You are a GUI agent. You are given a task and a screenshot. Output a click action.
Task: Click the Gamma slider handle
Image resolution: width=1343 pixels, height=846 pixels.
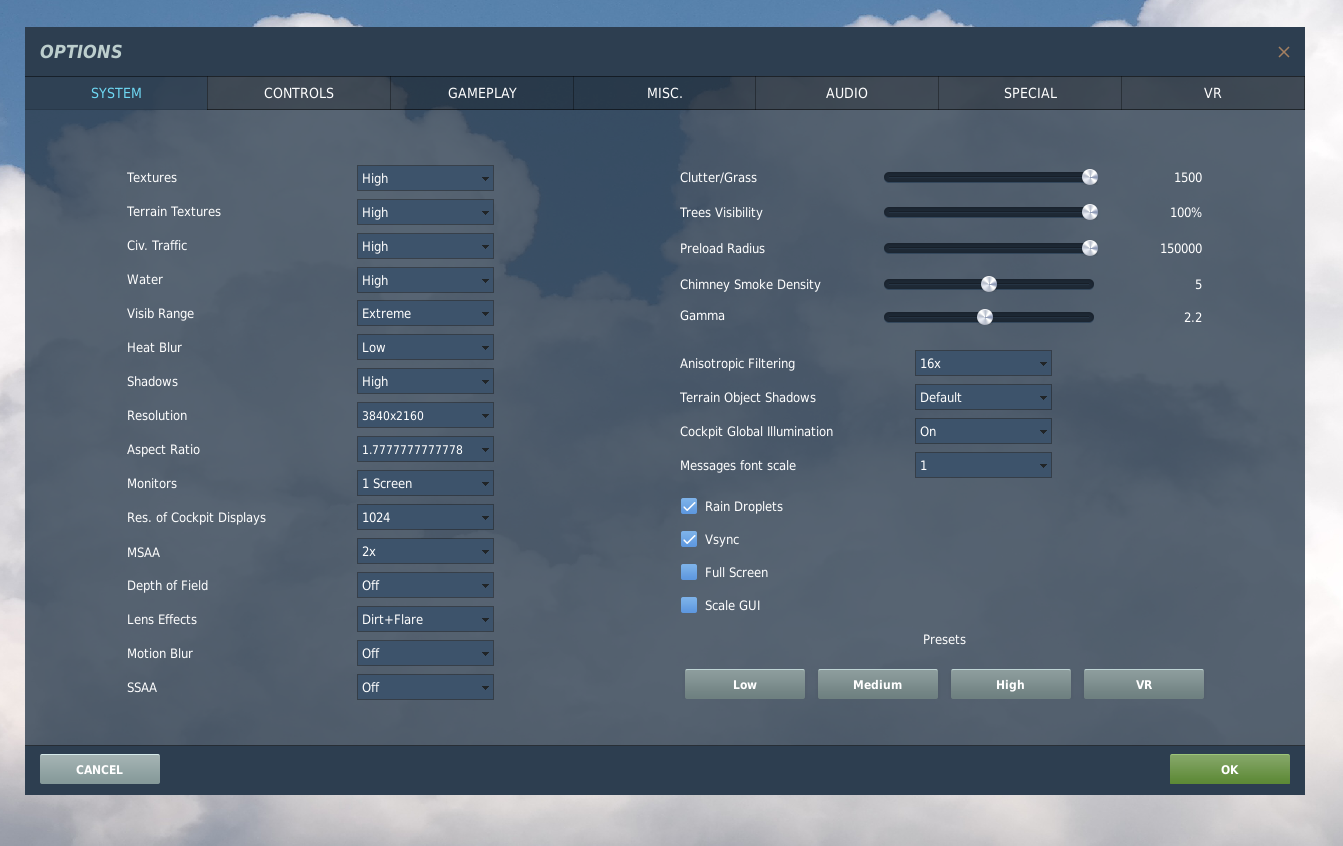coord(985,317)
